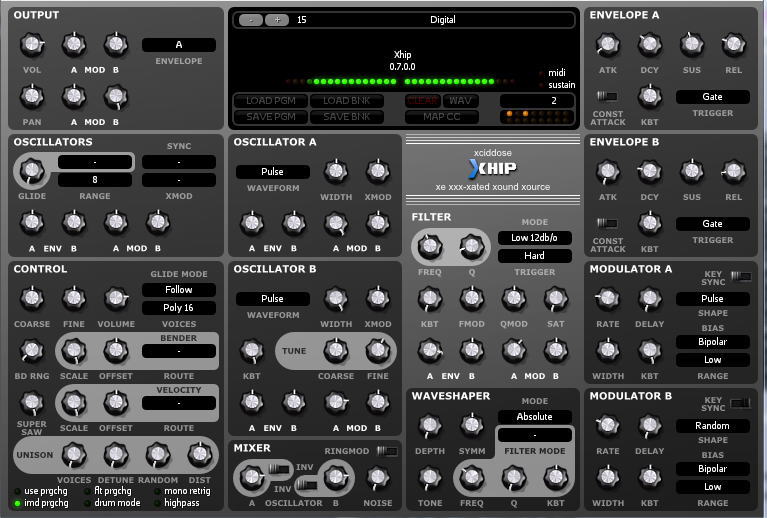Click the WAV button

tap(460, 101)
